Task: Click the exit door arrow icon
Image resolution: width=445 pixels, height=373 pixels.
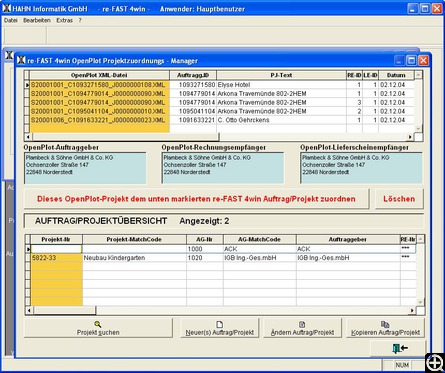Action: click(400, 348)
